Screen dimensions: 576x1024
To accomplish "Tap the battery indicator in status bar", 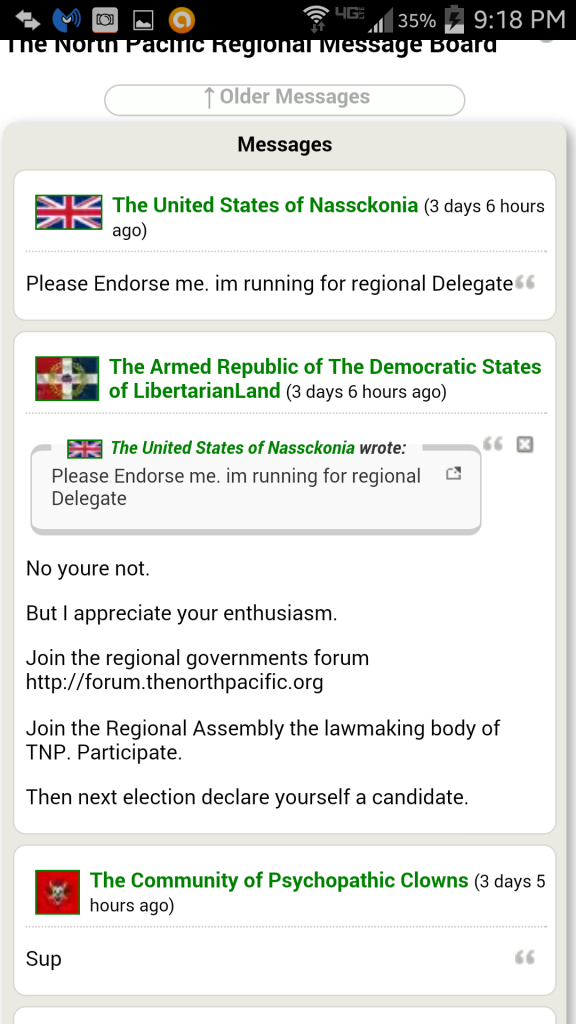I will pos(453,20).
